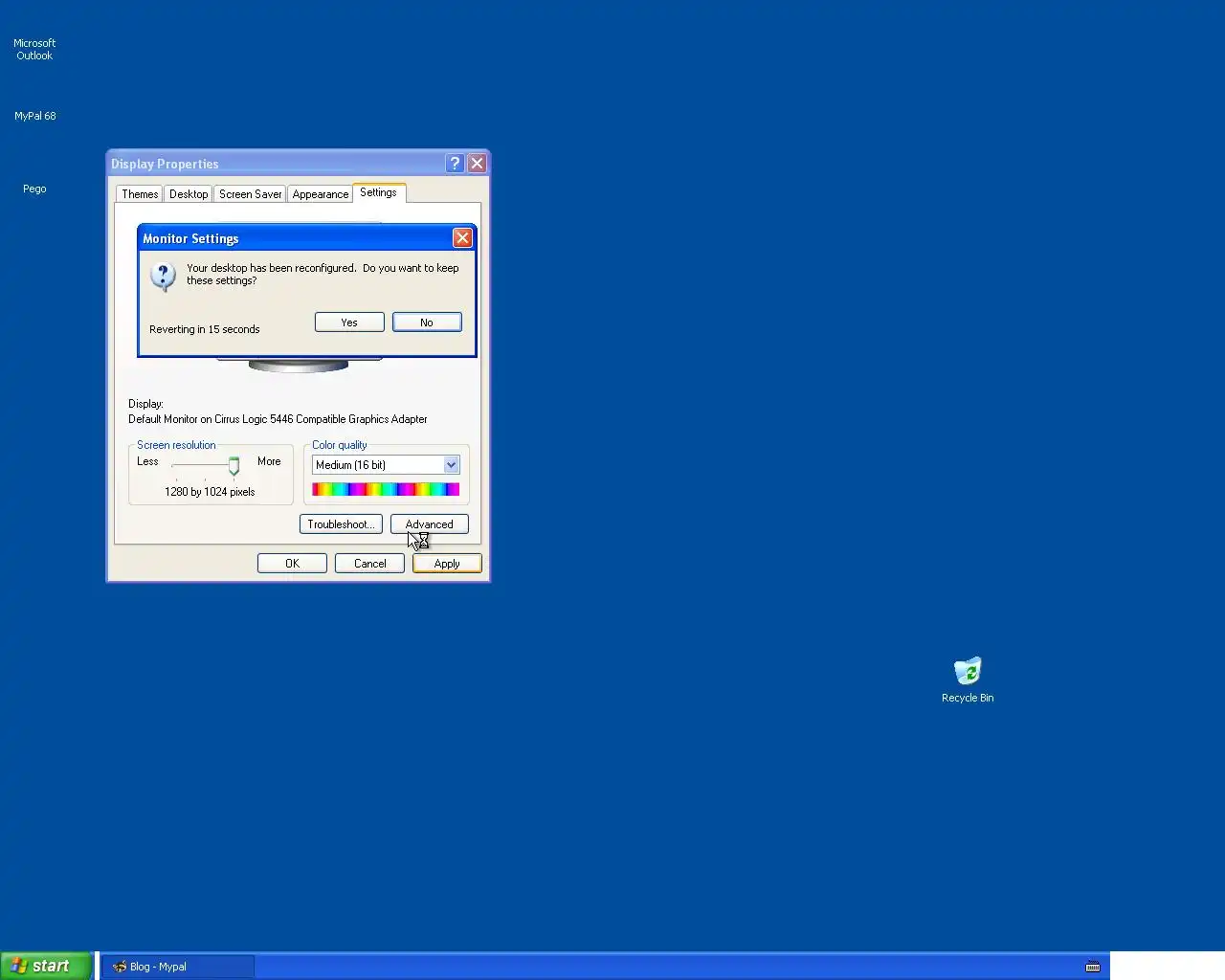The height and width of the screenshot is (980, 1225).
Task: Switch to the Themes tab
Action: point(140,194)
